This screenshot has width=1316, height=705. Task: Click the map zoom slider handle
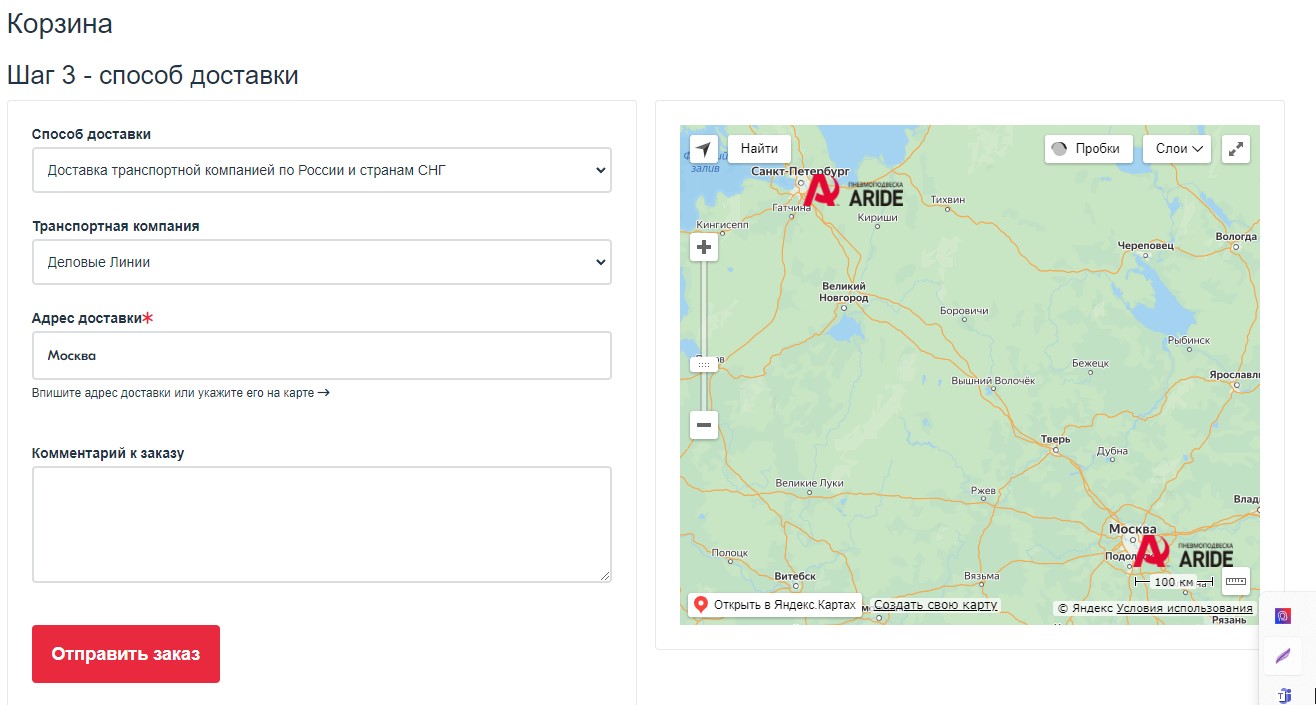coord(704,365)
